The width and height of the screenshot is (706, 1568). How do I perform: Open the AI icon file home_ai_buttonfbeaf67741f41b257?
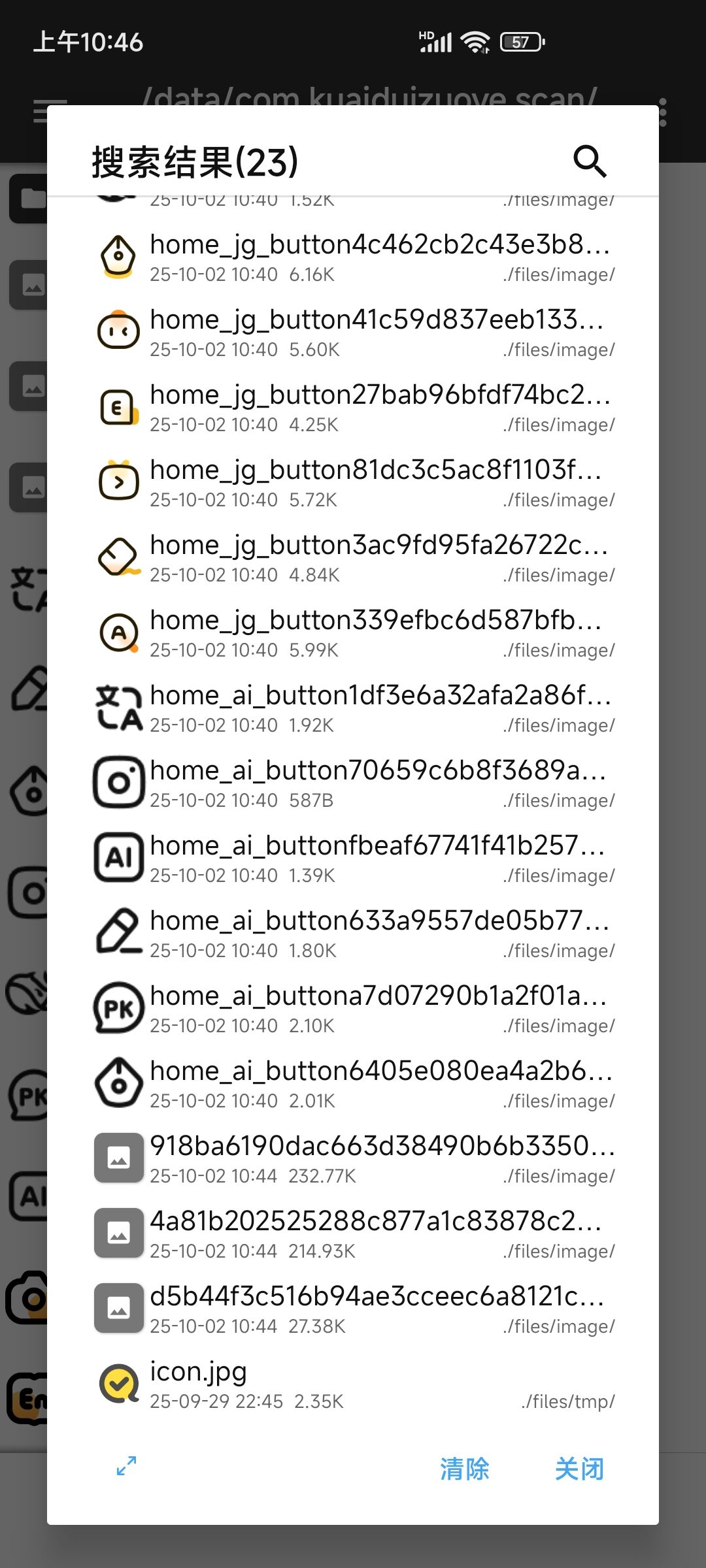(x=353, y=858)
